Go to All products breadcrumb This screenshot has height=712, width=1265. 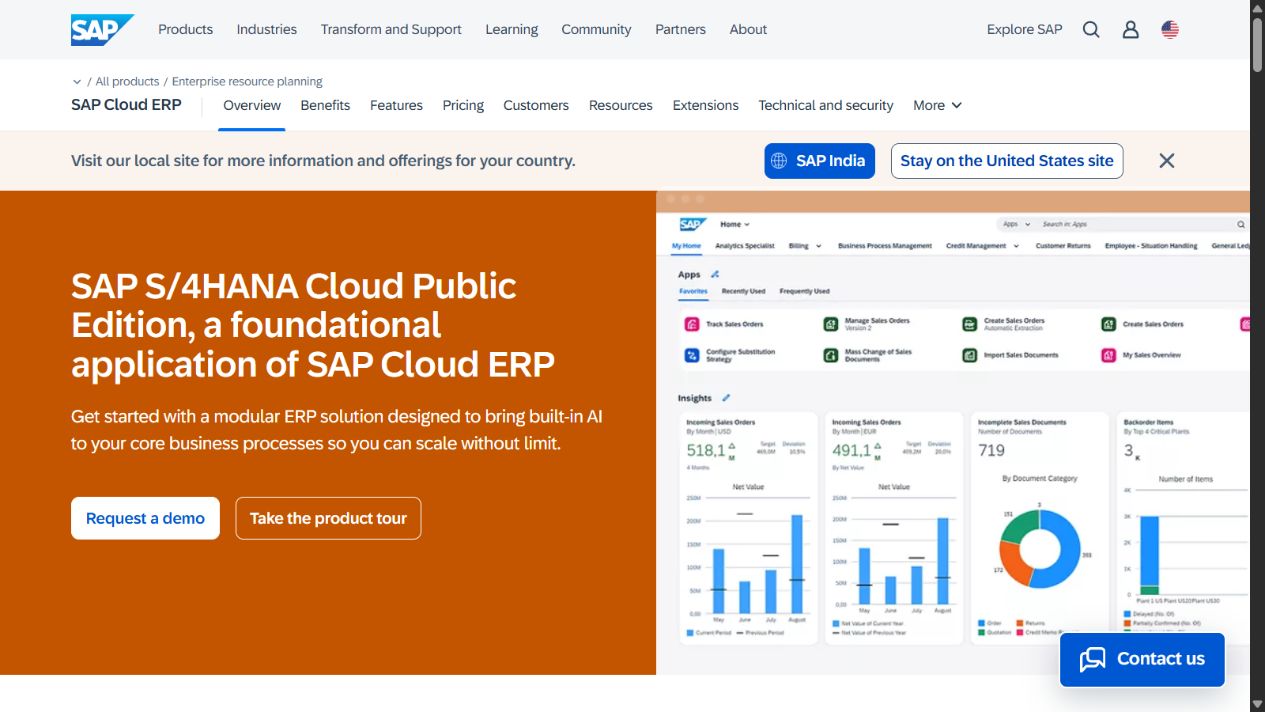click(127, 82)
